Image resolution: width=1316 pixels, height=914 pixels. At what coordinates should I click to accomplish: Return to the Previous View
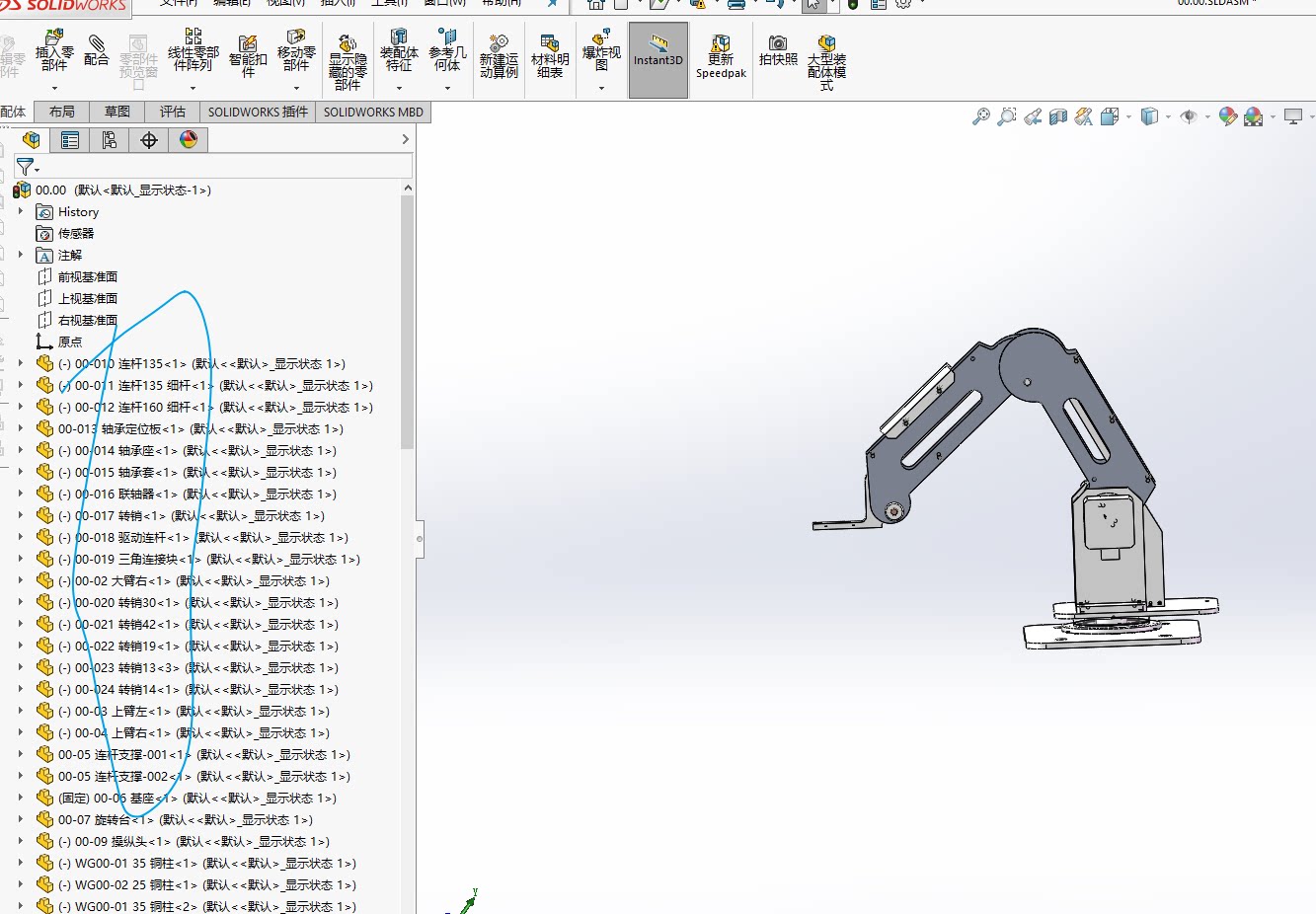1033,116
